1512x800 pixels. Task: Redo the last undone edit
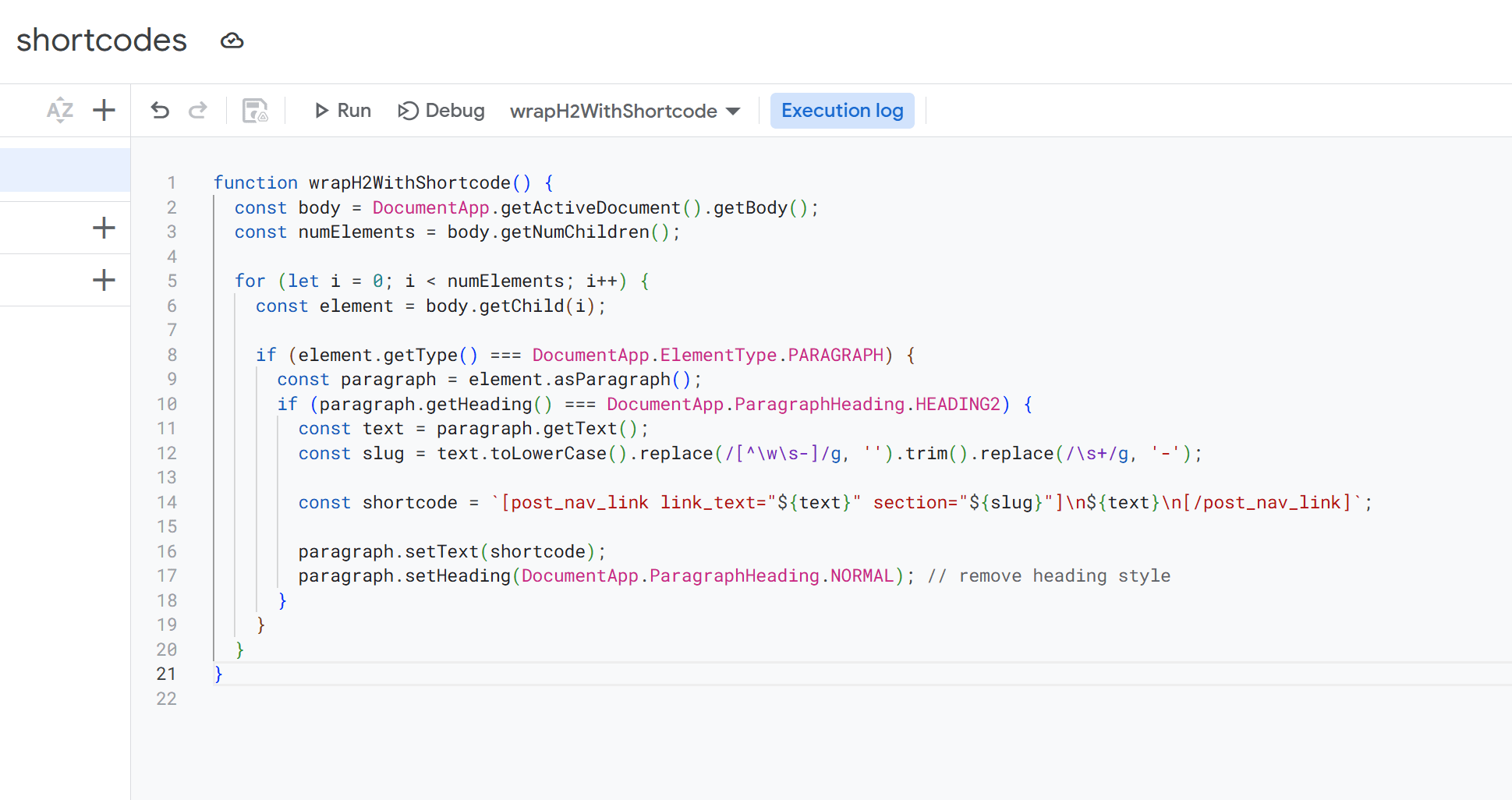(198, 111)
